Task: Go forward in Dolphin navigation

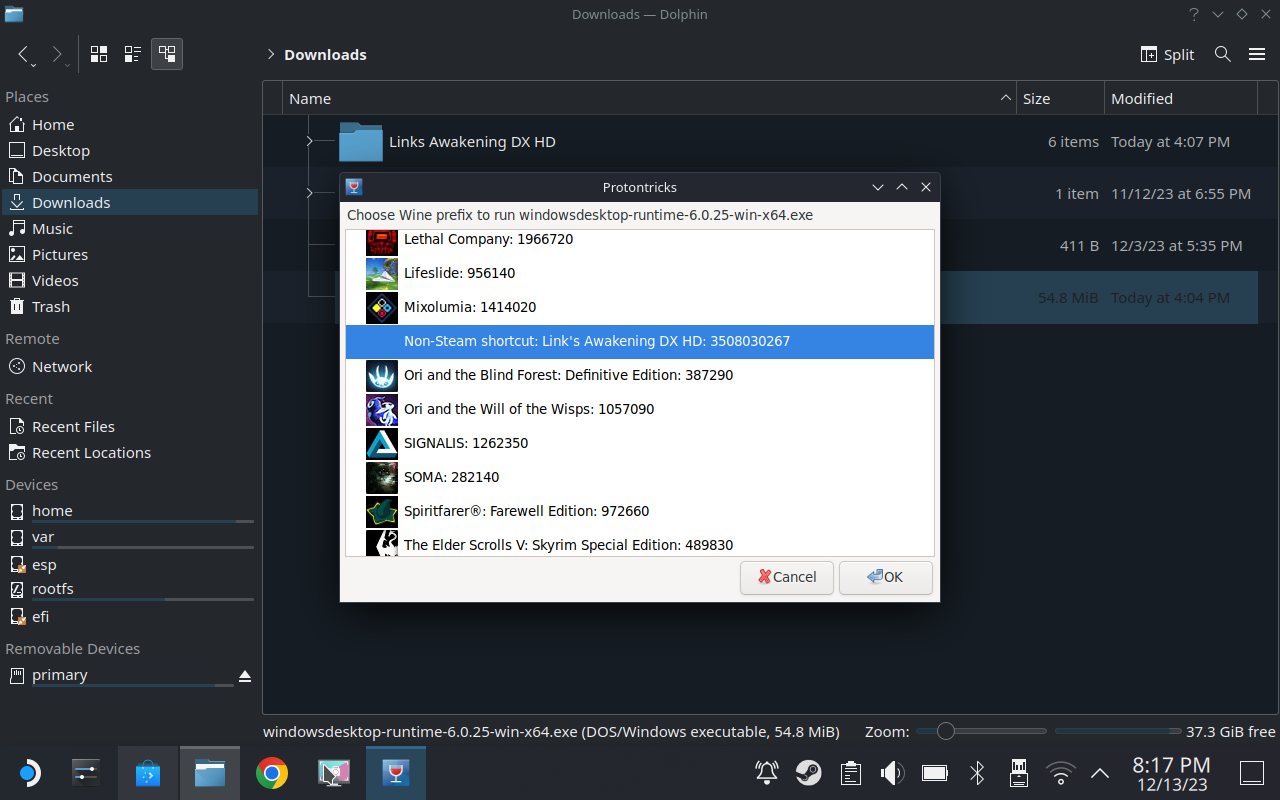Action: click(x=57, y=54)
